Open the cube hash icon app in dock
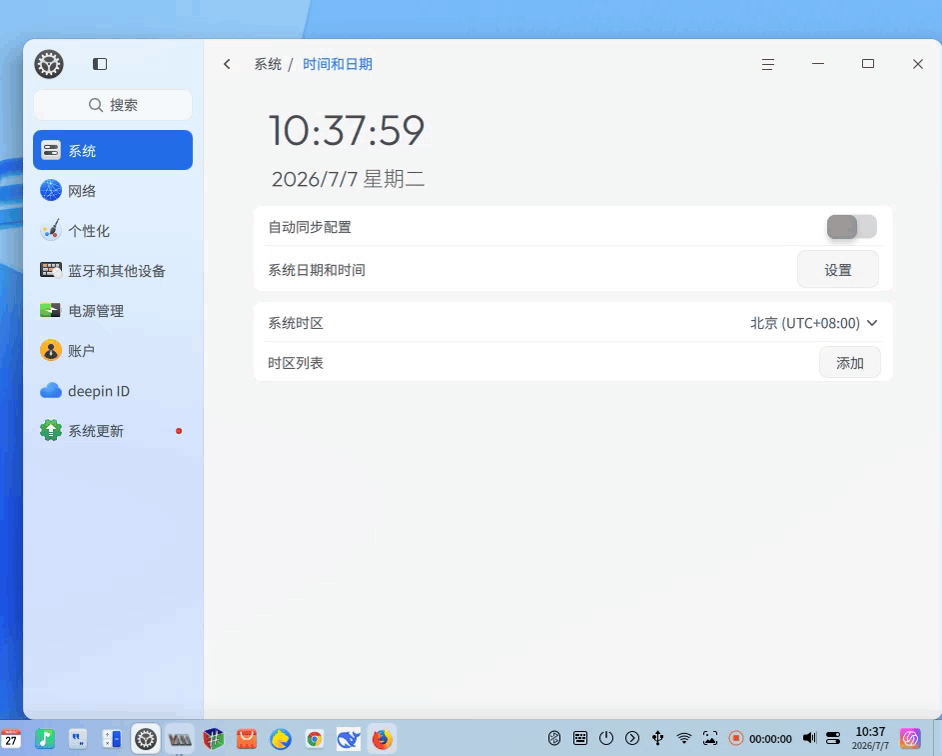The height and width of the screenshot is (756, 942). [x=213, y=739]
